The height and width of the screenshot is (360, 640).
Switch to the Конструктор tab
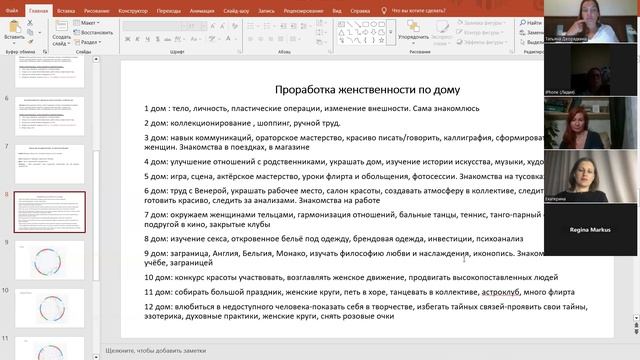(x=133, y=11)
